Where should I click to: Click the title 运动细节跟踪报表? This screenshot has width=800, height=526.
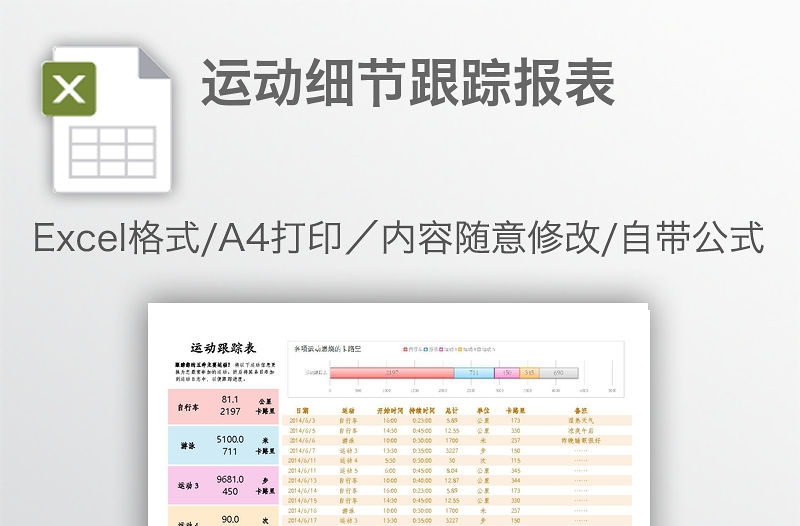(x=408, y=83)
